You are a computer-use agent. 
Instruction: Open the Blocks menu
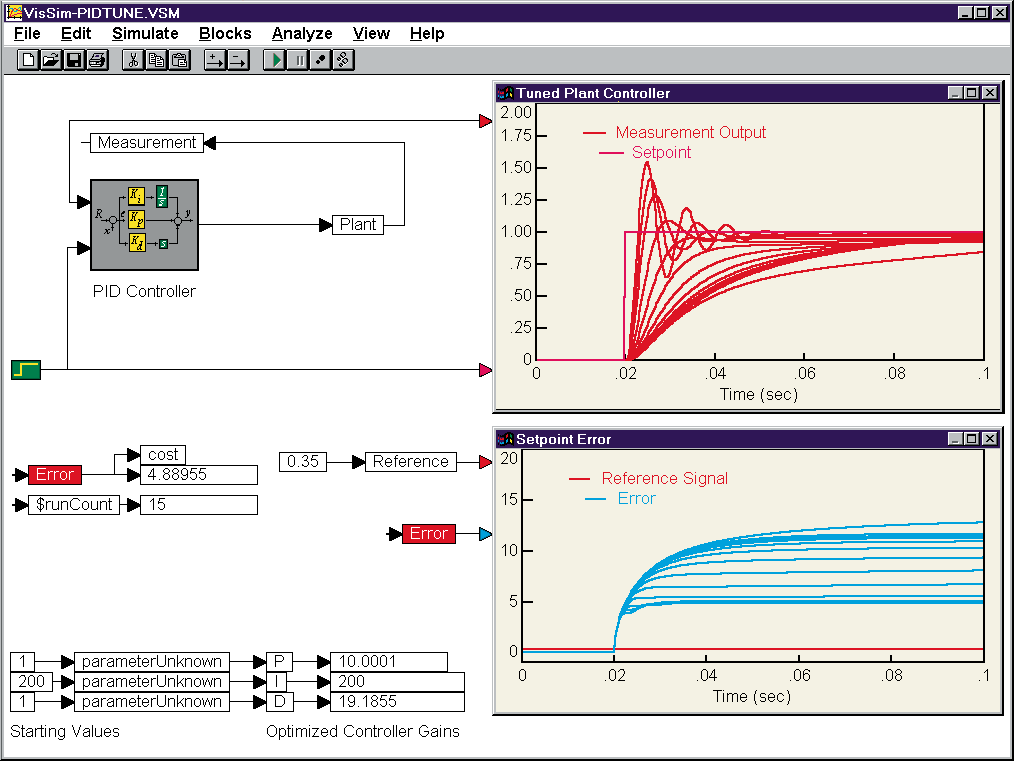pyautogui.click(x=225, y=33)
